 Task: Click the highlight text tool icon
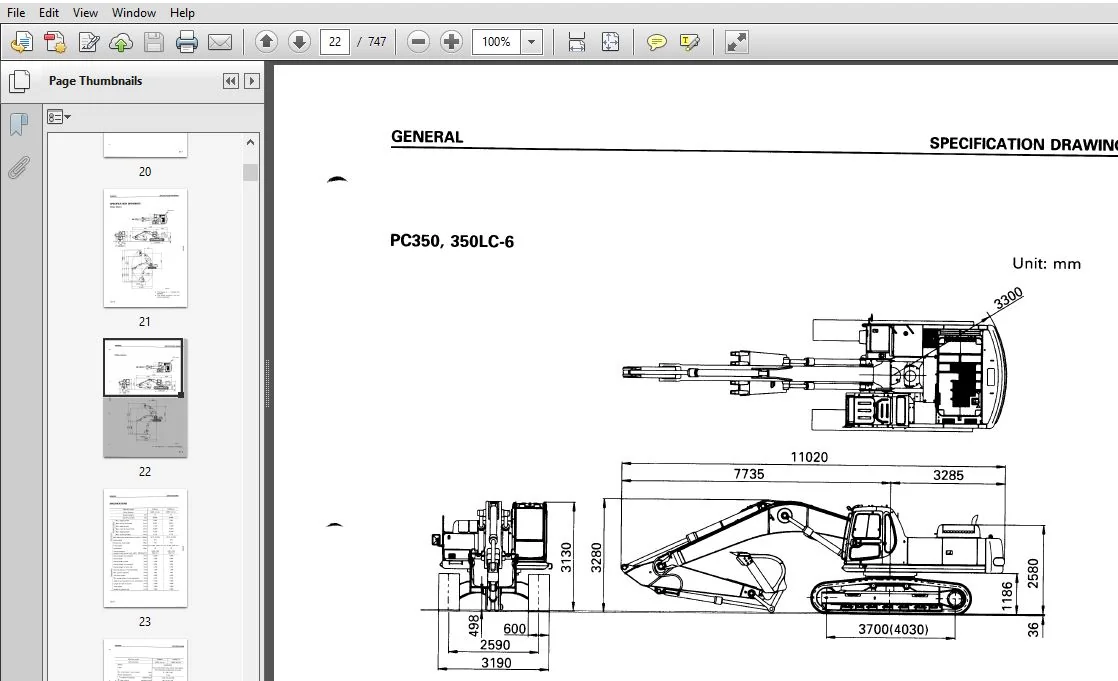pyautogui.click(x=689, y=42)
